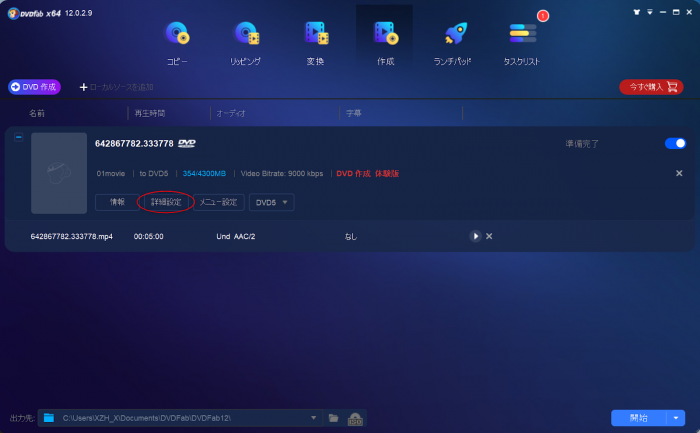The height and width of the screenshot is (433, 700).
Task: Open the 情報 info button
Action: click(x=117, y=202)
